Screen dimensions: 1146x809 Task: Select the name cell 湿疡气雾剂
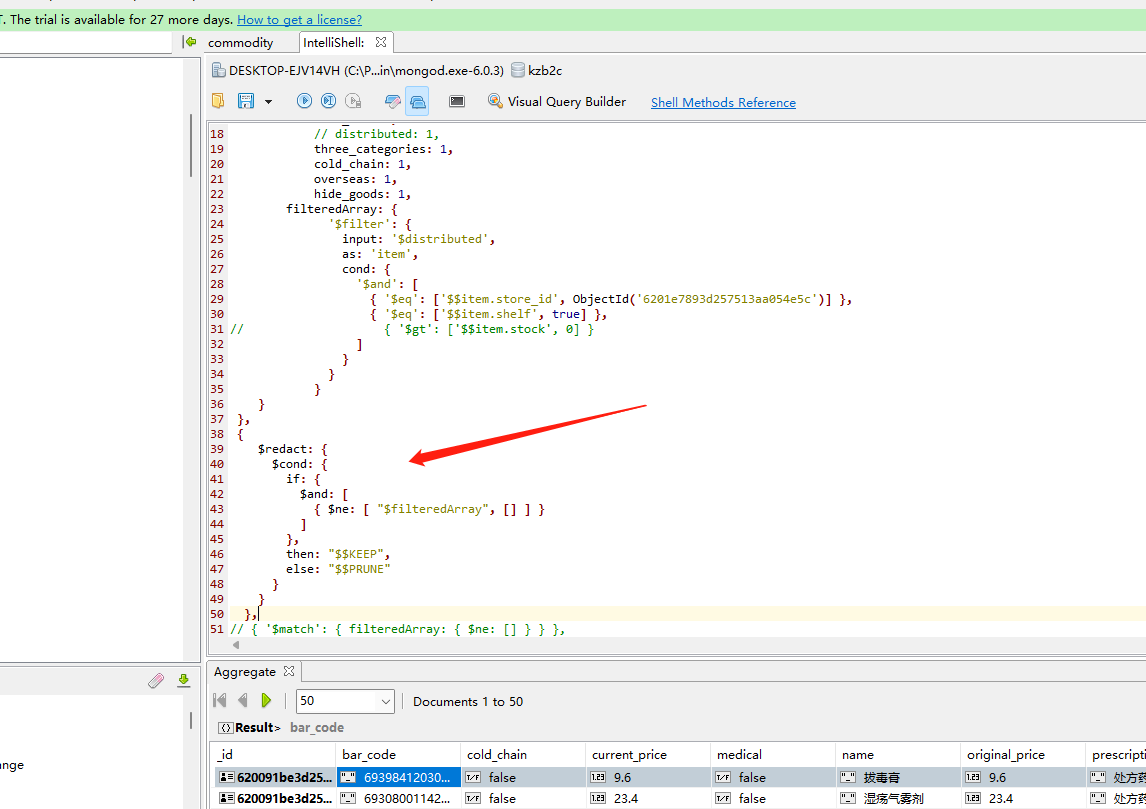click(x=898, y=799)
